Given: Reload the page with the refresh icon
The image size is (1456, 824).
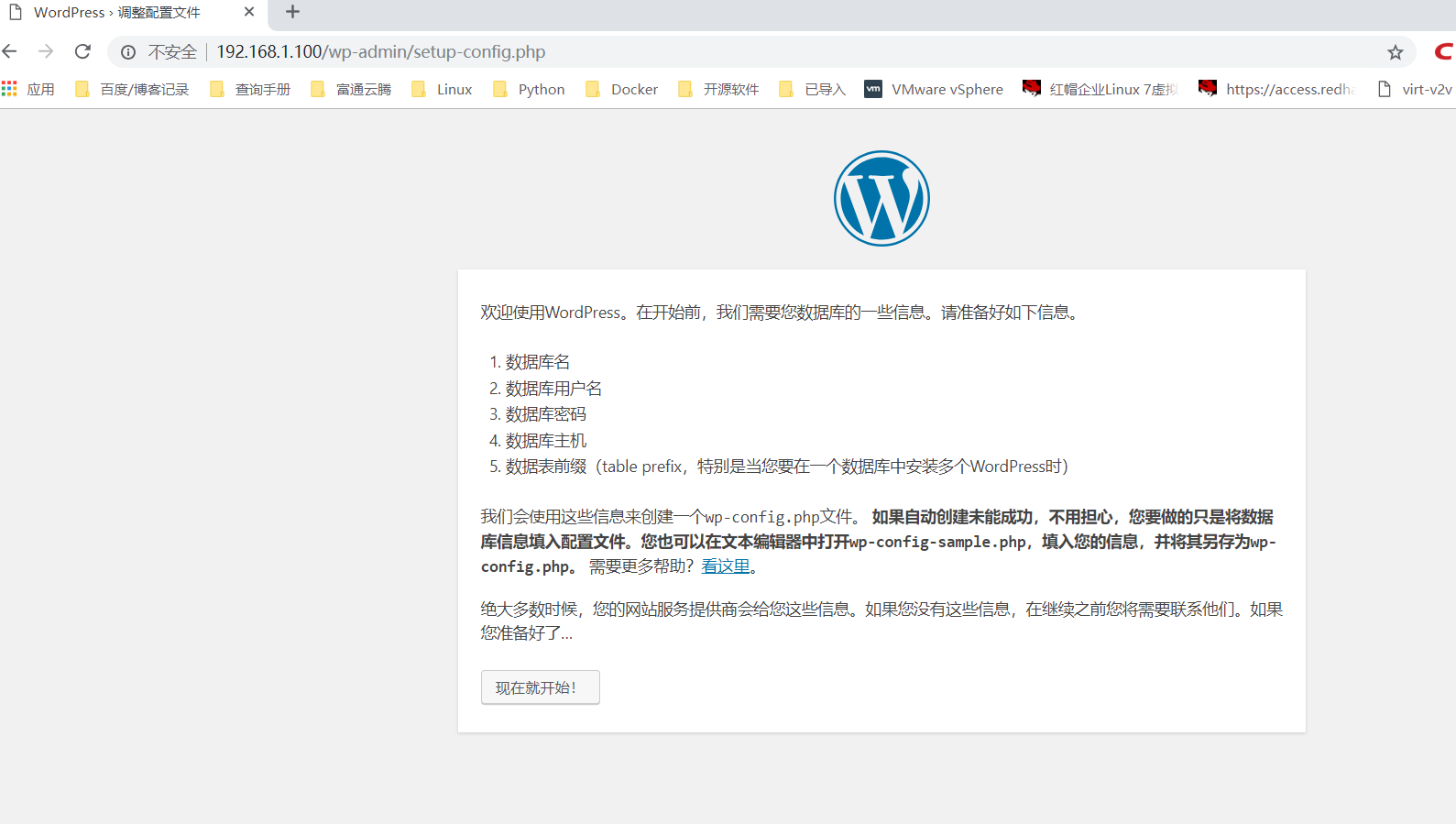Looking at the screenshot, I should click(82, 51).
